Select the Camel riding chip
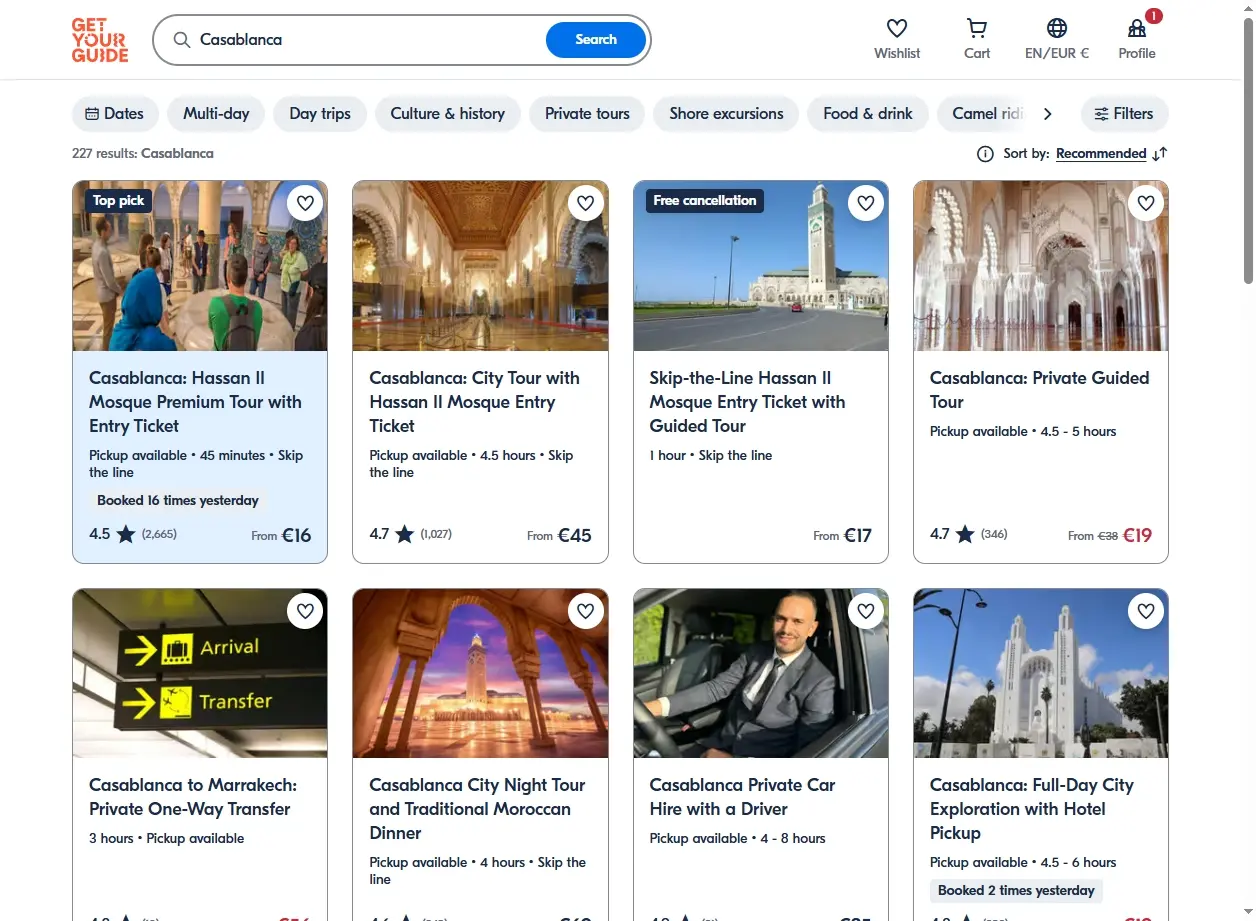The image size is (1256, 921). pyautogui.click(x=984, y=113)
